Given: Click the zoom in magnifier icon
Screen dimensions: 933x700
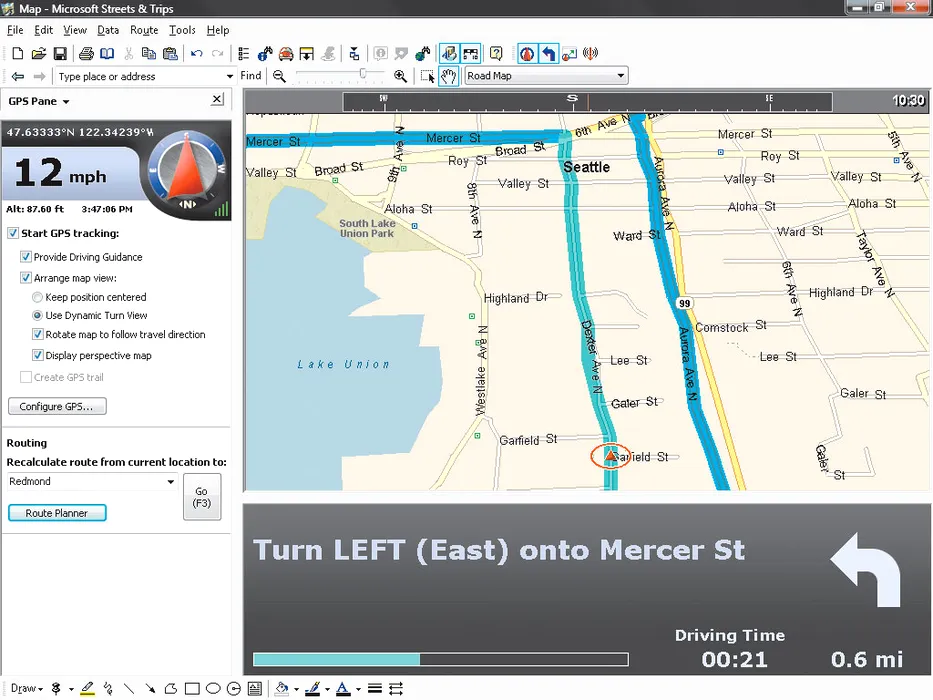Looking at the screenshot, I should 401,76.
